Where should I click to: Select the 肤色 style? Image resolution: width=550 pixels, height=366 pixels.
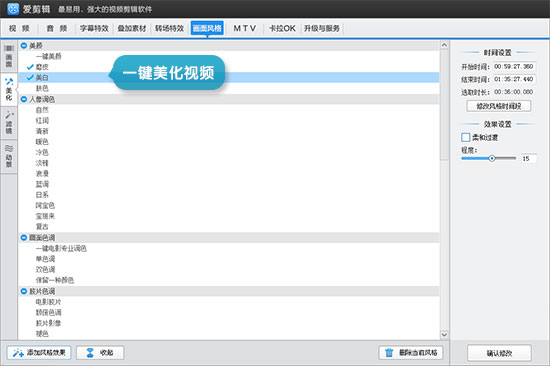tap(42, 88)
